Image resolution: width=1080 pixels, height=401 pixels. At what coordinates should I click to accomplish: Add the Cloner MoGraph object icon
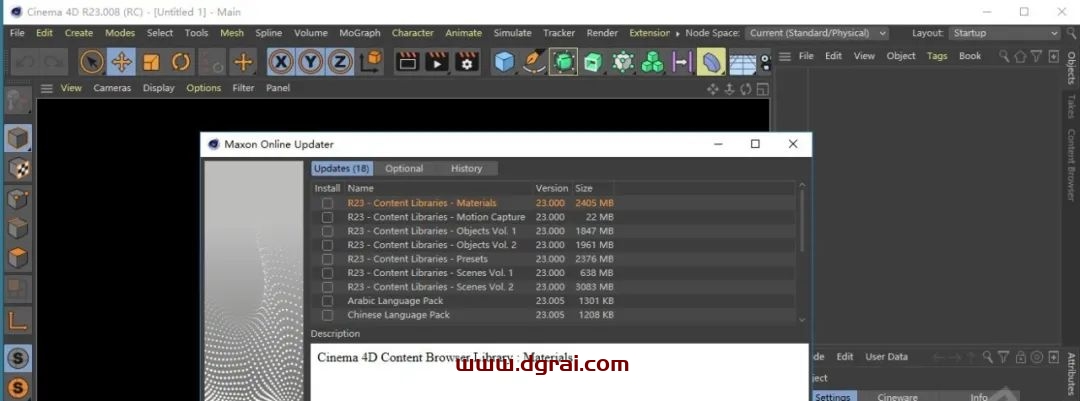pos(623,62)
